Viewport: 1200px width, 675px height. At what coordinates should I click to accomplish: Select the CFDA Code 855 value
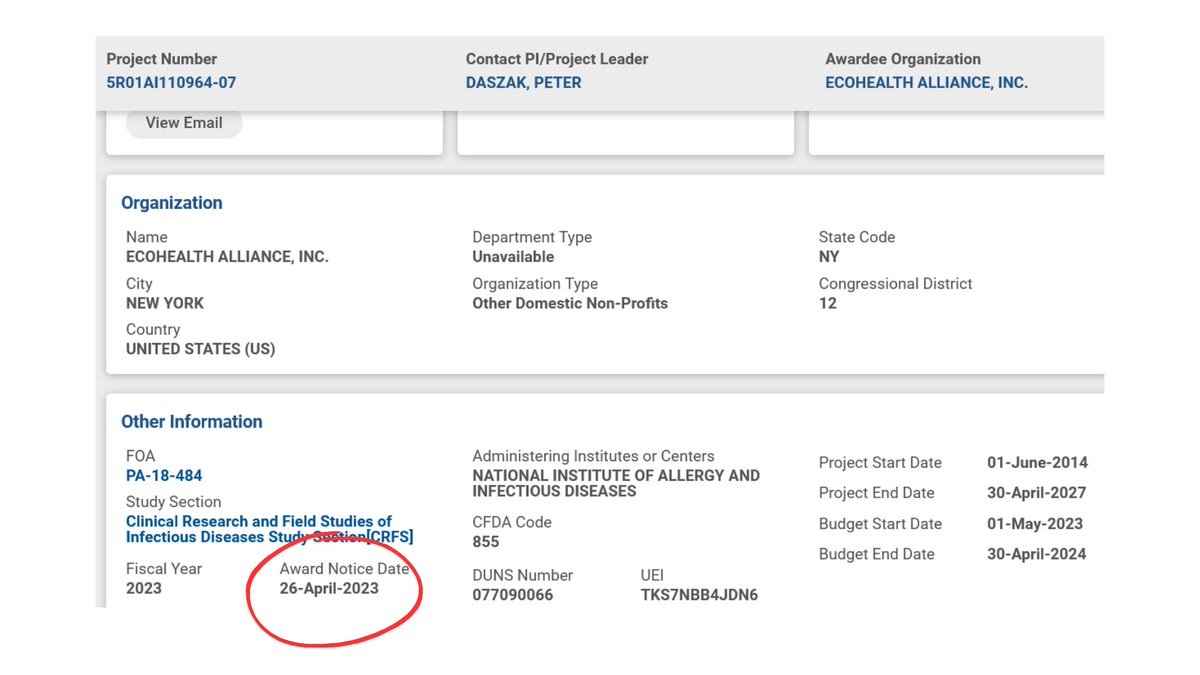coord(486,542)
